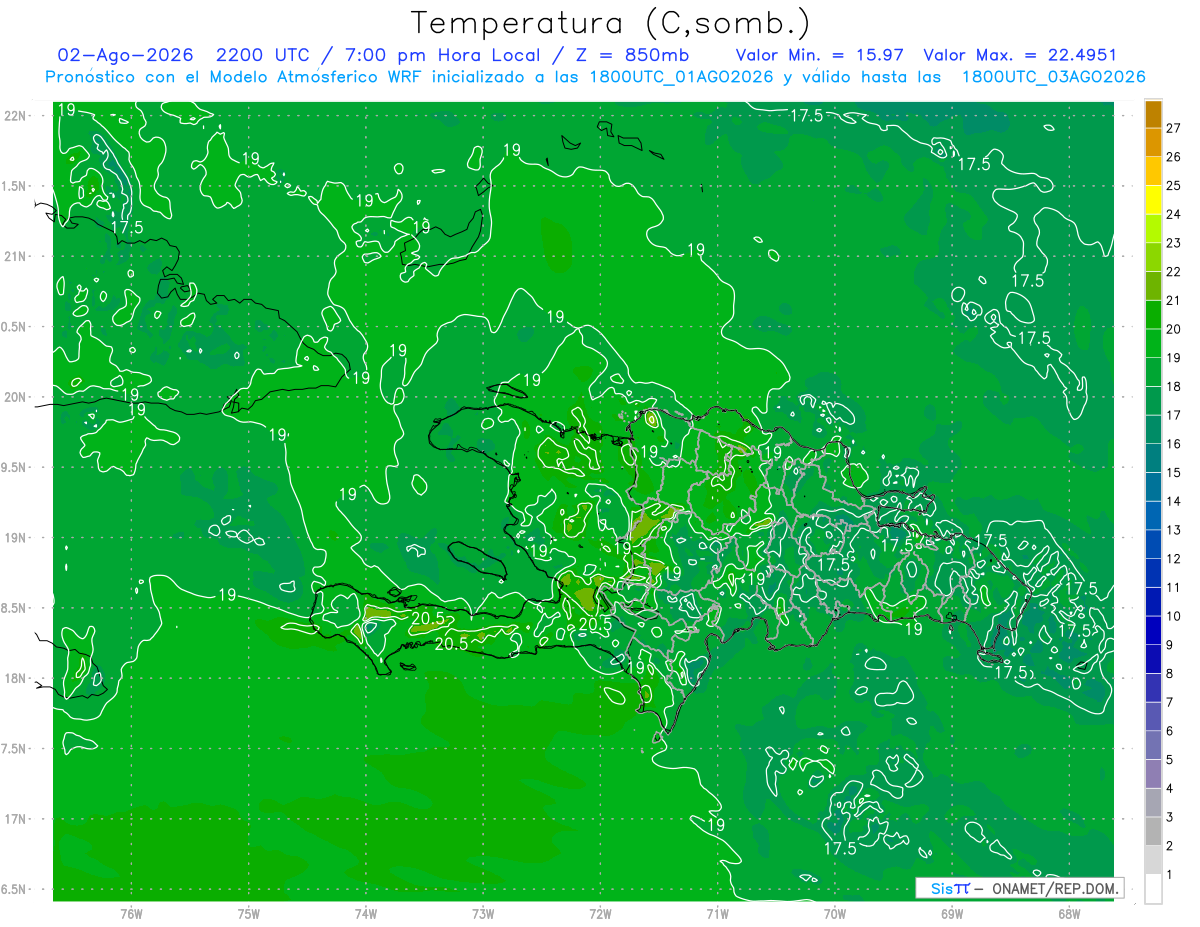Click the color scale value "10"

pyautogui.click(x=1173, y=616)
